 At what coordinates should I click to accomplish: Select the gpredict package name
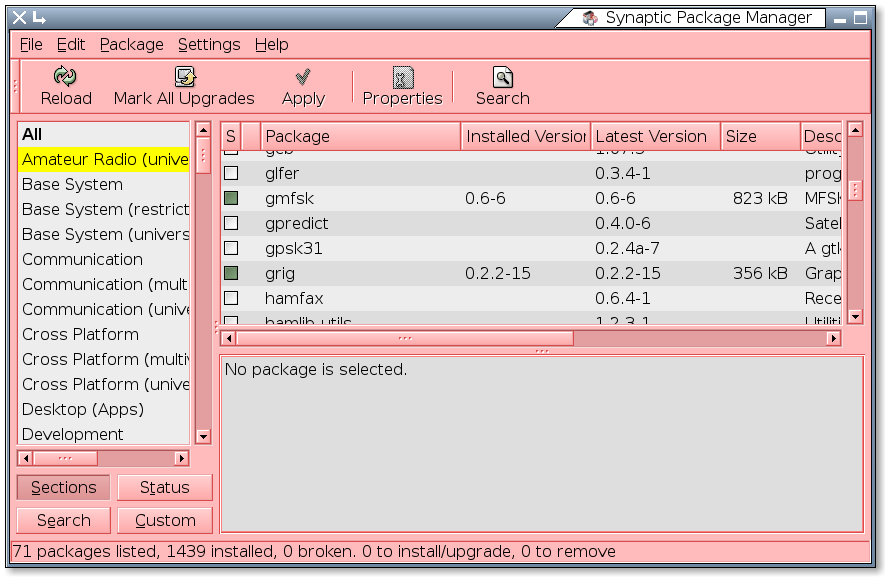(296, 223)
